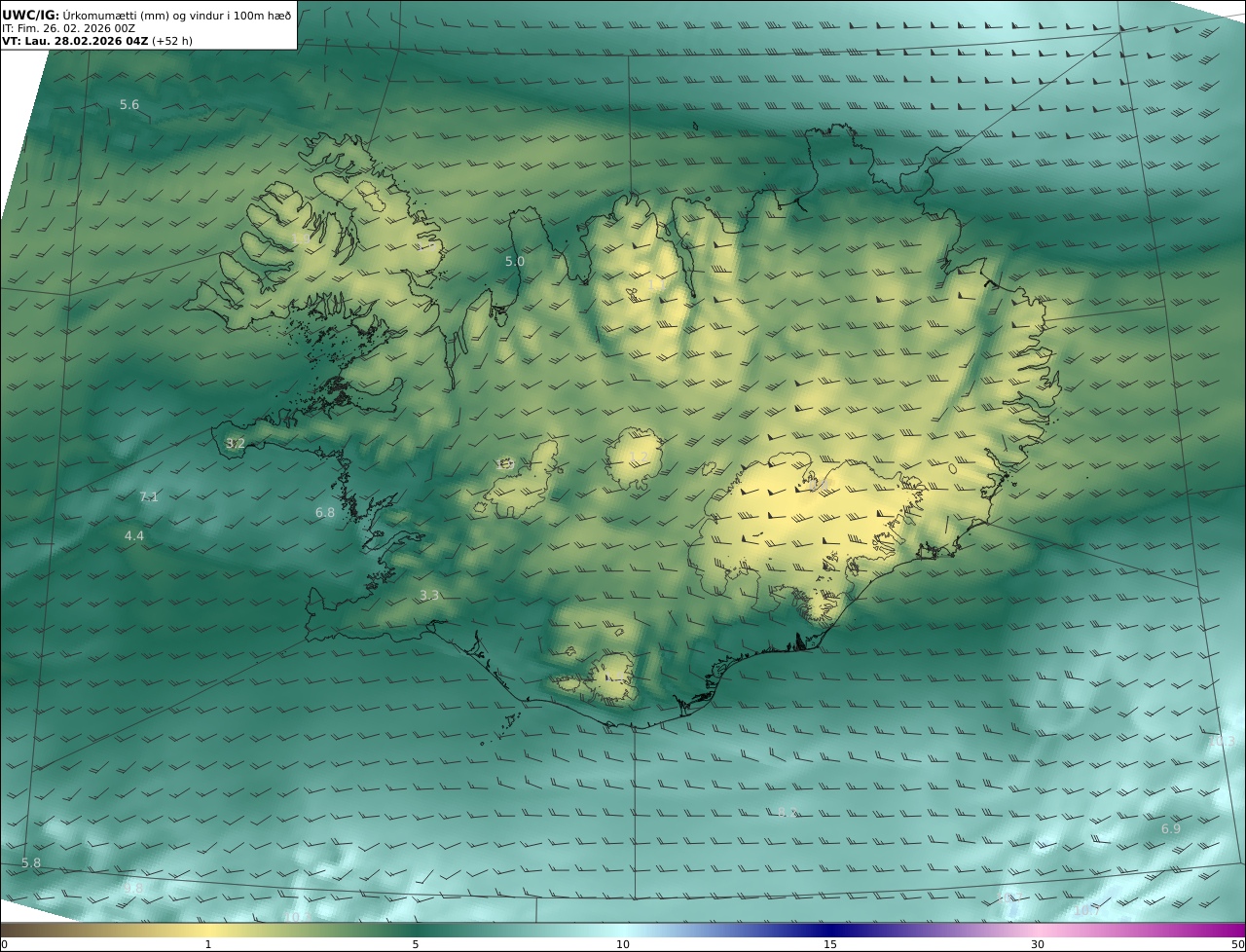1246x952 pixels.
Task: Select the dark blue color at tick 15
Action: 830,931
